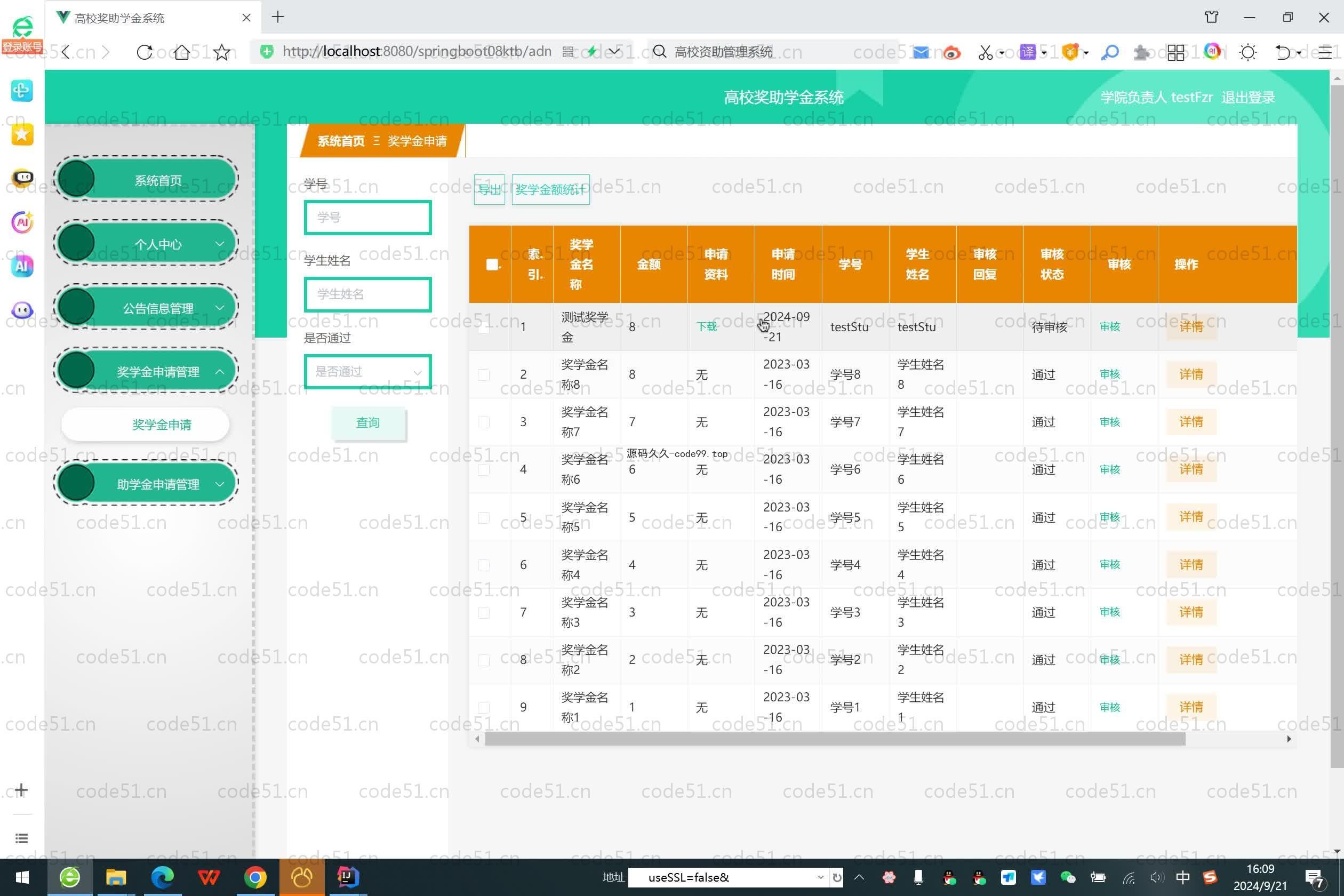
Task: Open the 是否通过 dropdown filter
Action: click(367, 371)
